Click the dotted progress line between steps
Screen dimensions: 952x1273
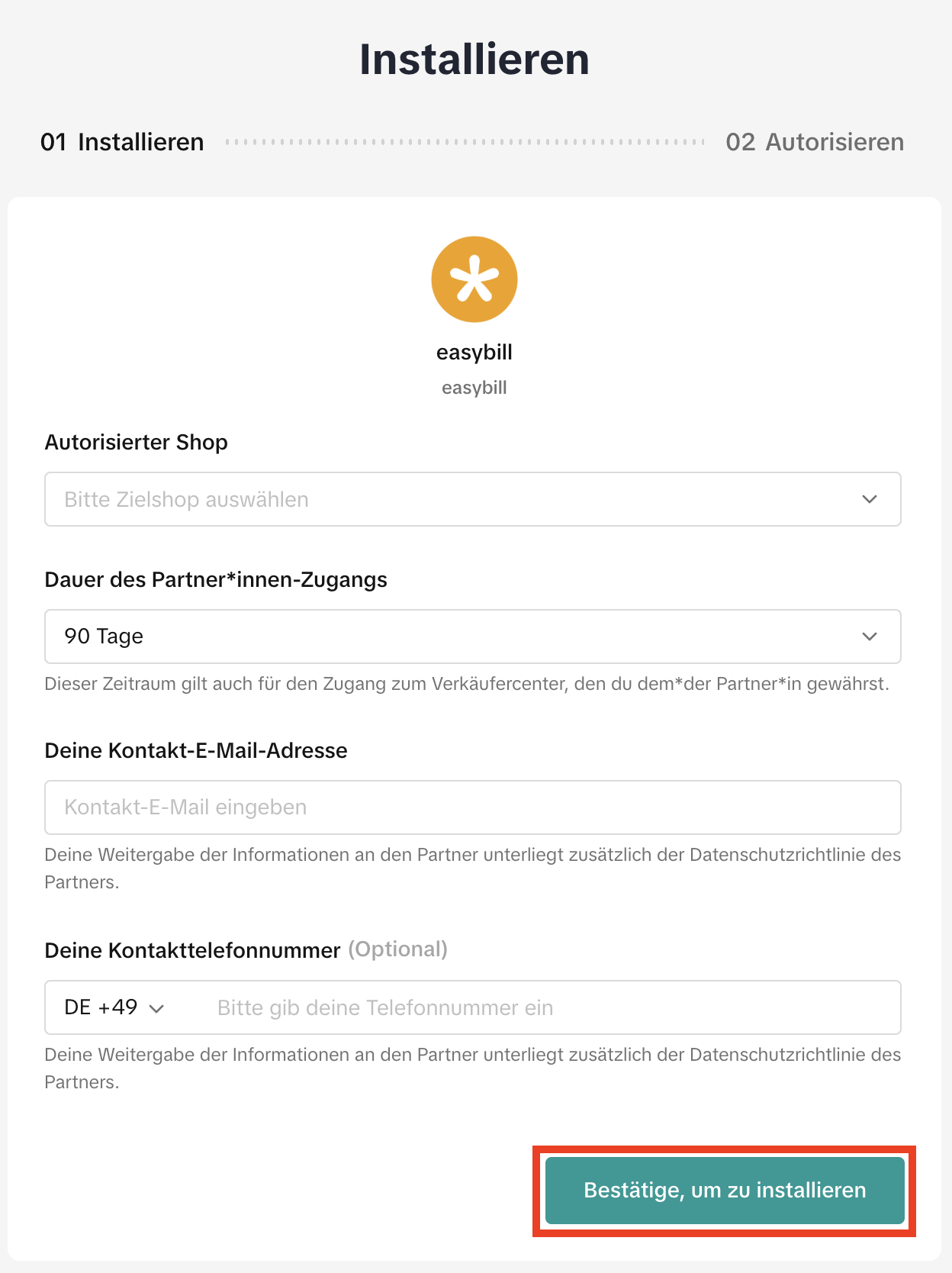465,142
